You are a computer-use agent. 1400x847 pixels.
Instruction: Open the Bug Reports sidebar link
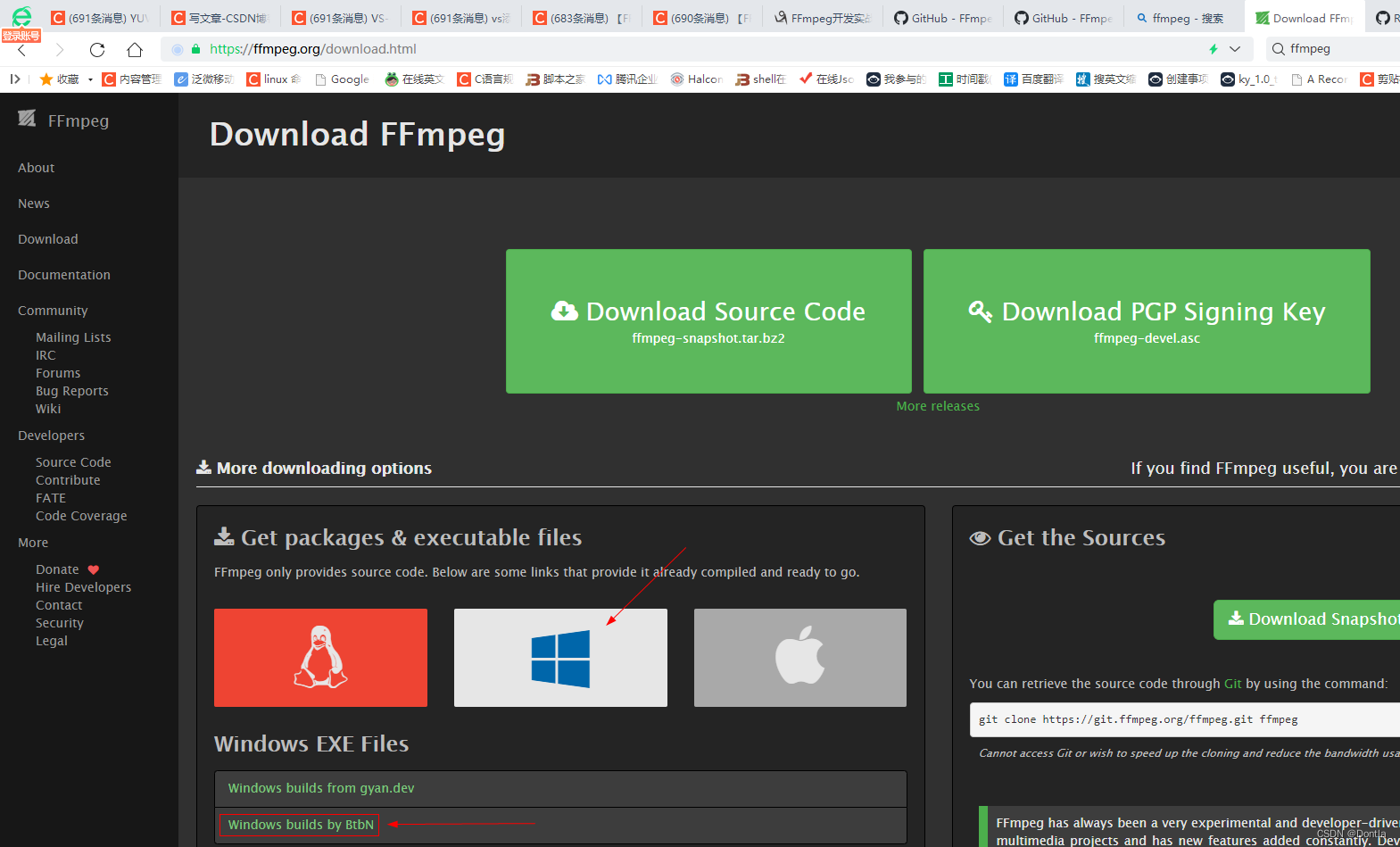[72, 391]
